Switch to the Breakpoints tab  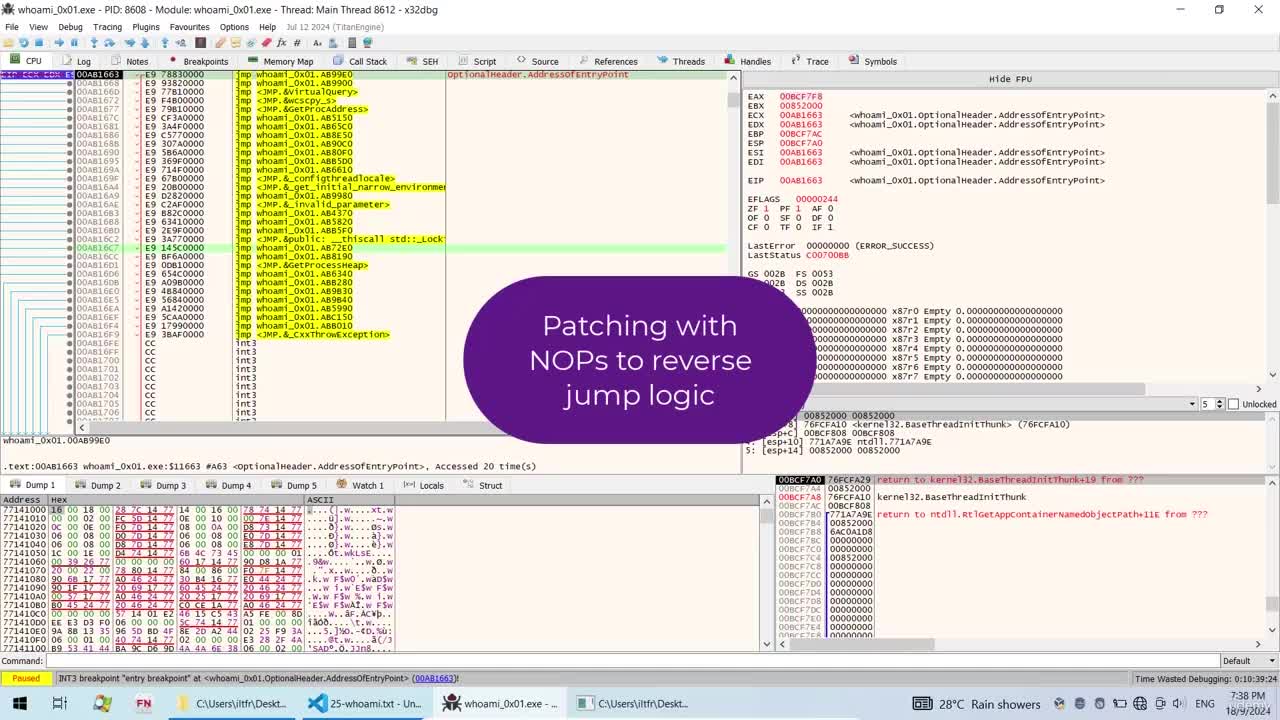pos(198,61)
